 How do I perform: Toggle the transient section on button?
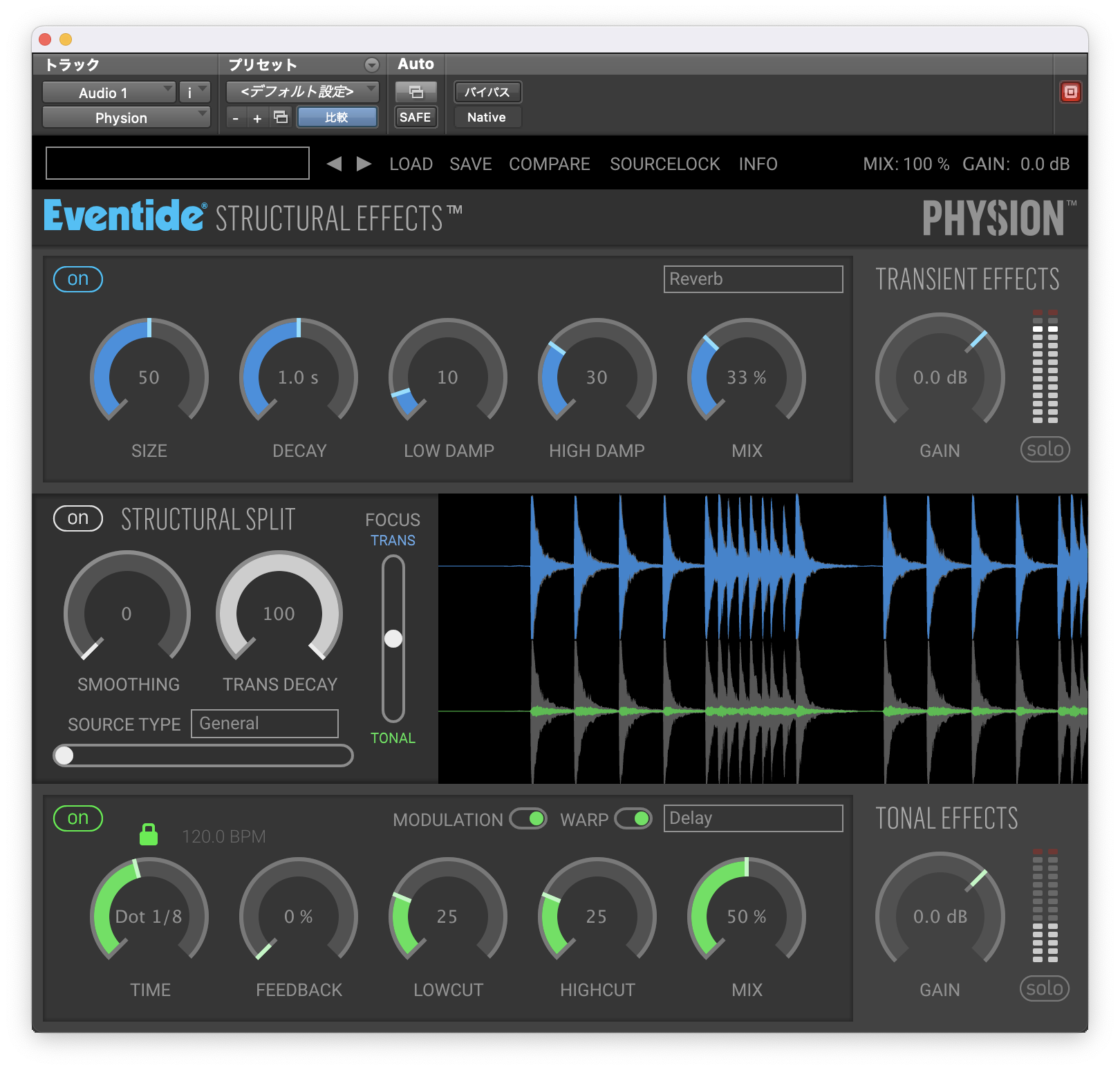(78, 279)
